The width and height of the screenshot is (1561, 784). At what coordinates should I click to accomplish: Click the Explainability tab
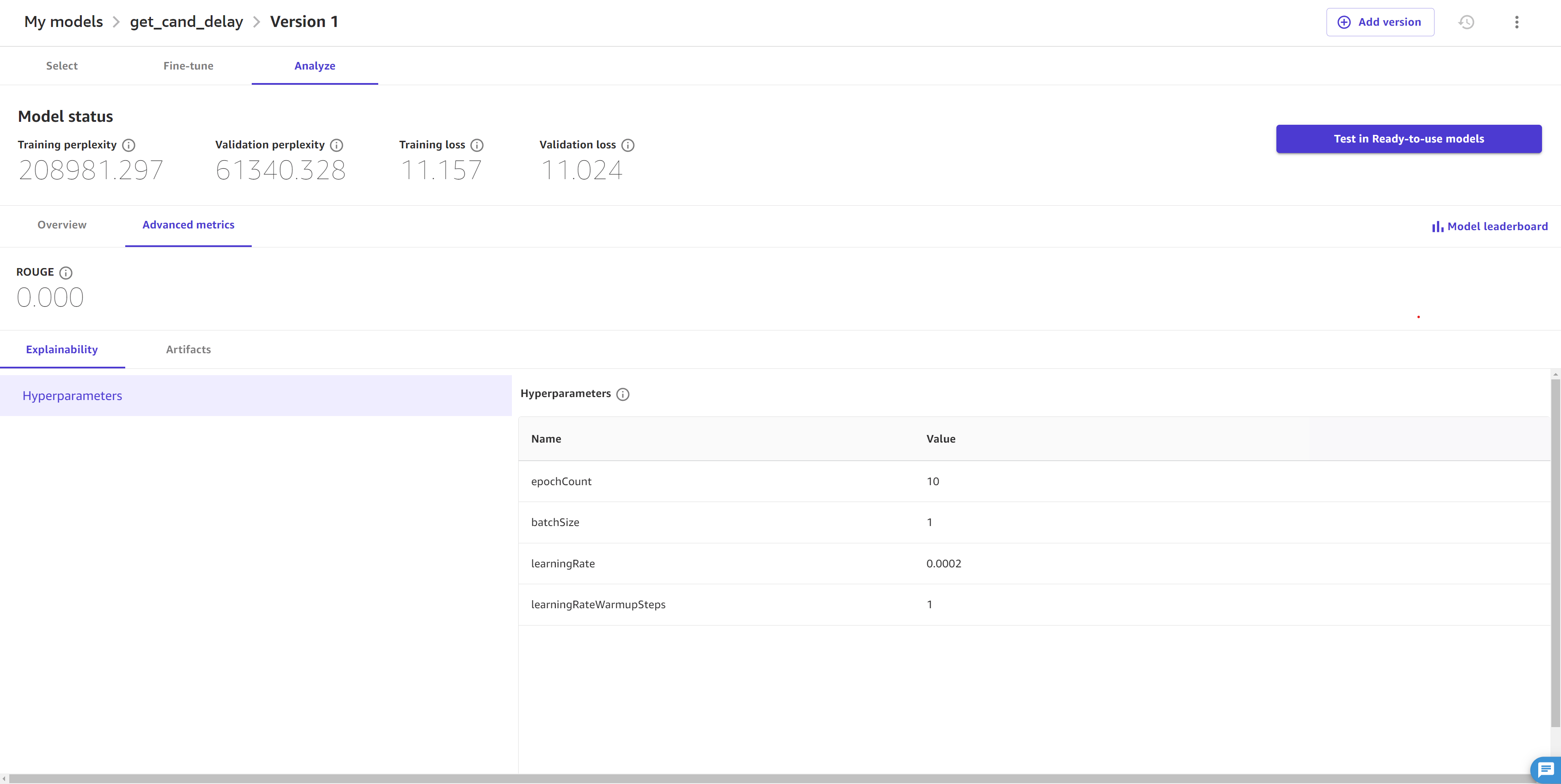click(61, 348)
